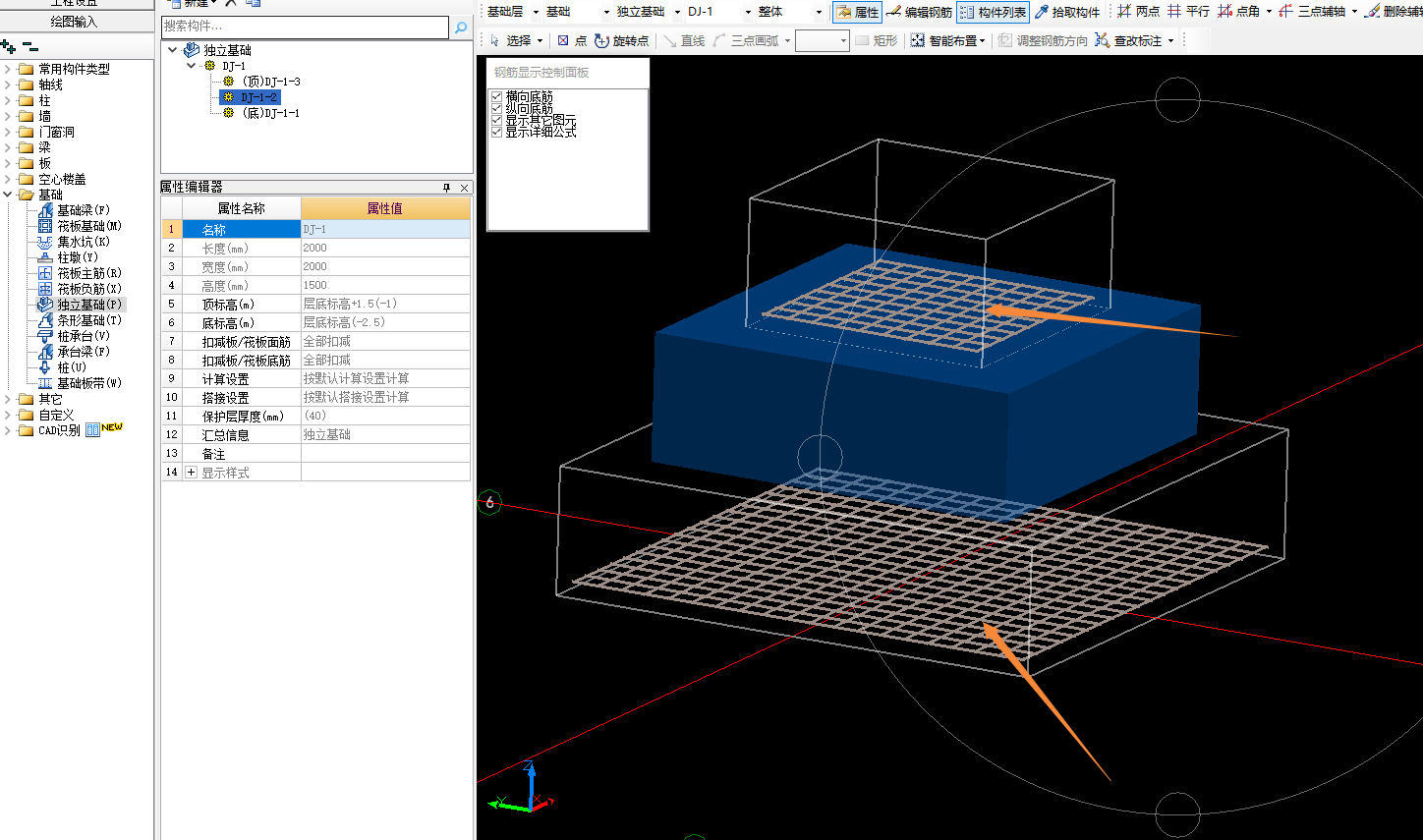Switch to 工程设置 tab
Screen dimensions: 1423x840
(75, 4)
